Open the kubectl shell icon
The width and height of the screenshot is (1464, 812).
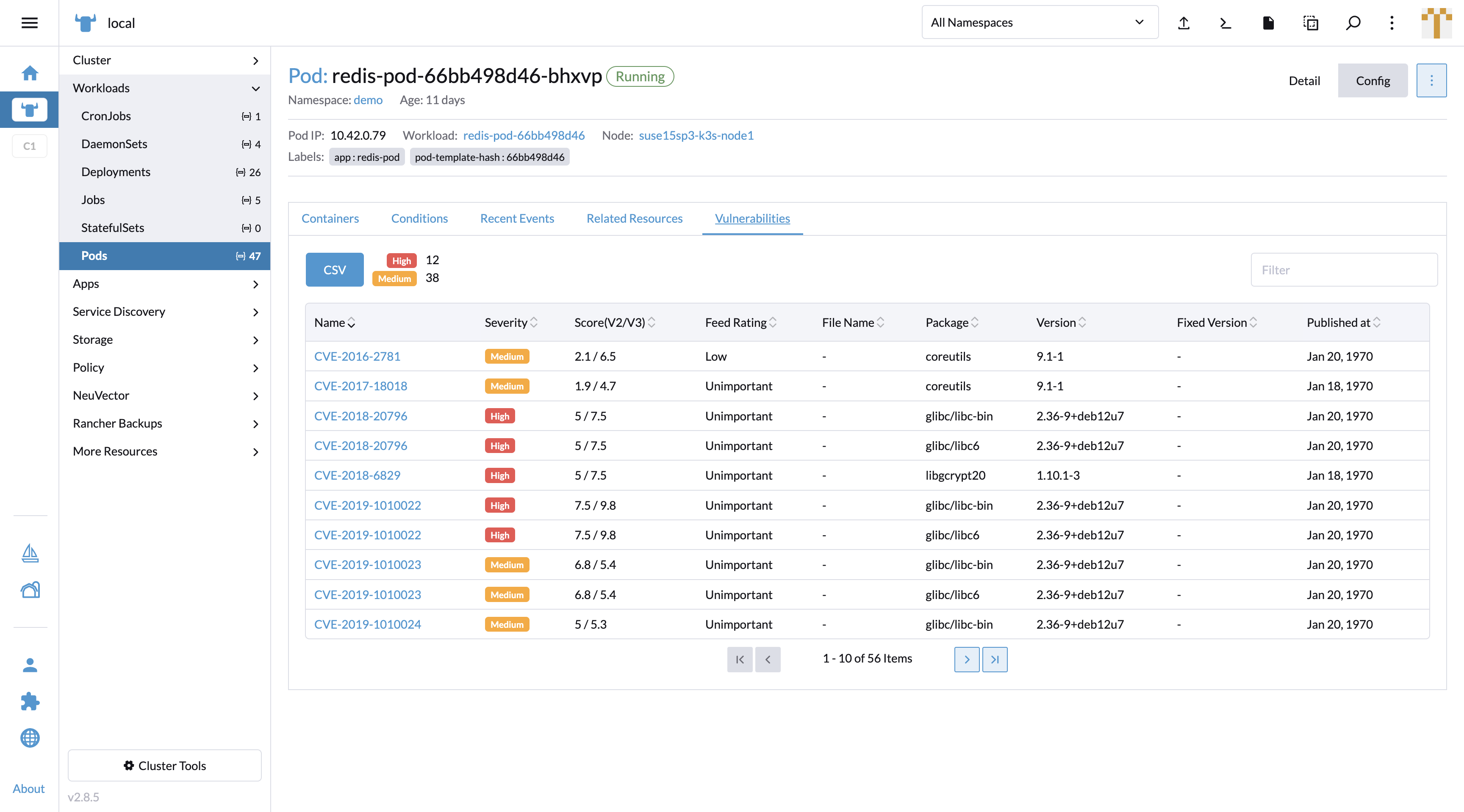click(1226, 23)
